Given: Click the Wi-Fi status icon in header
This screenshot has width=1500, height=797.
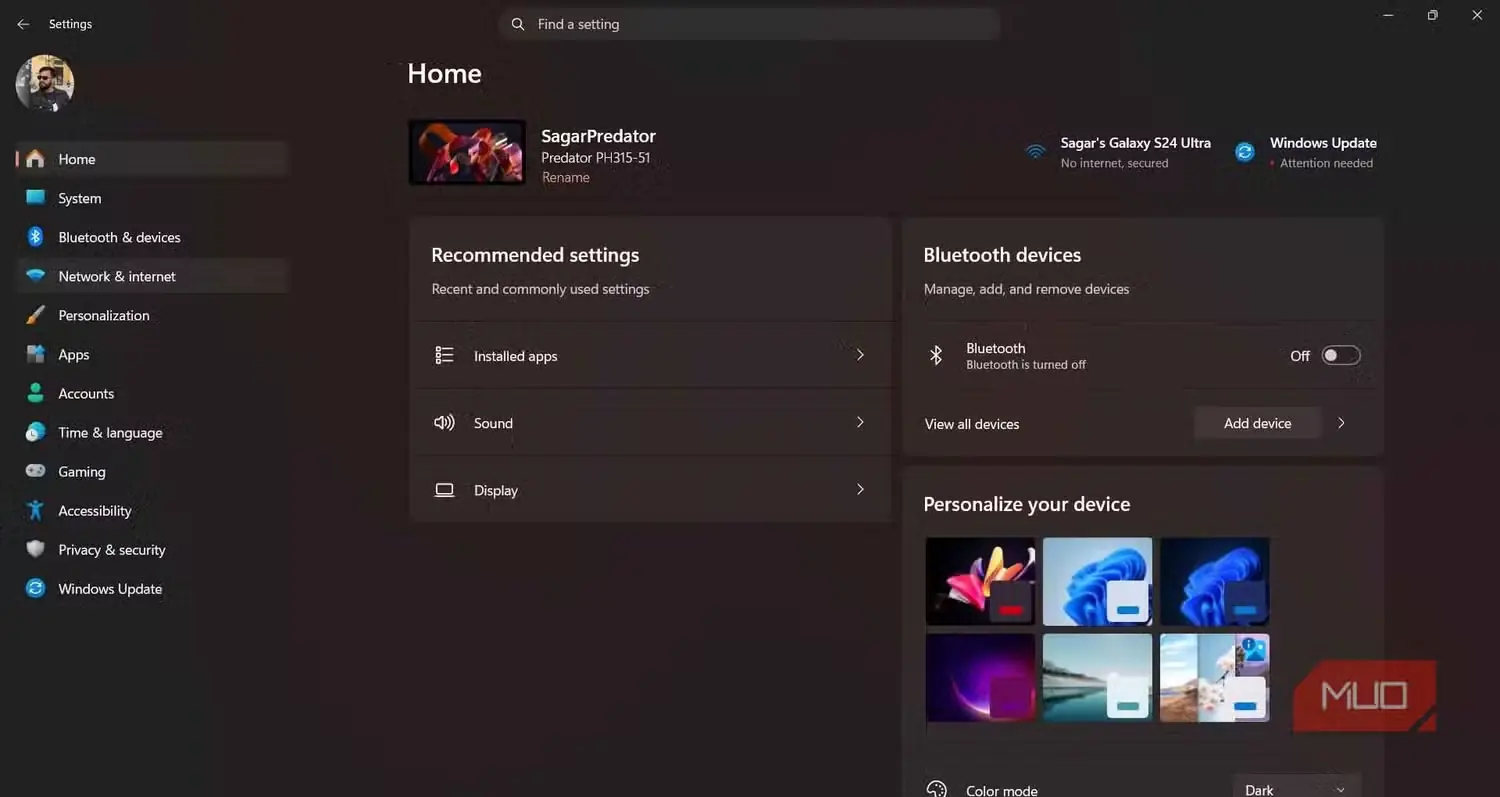Looking at the screenshot, I should [1036, 152].
